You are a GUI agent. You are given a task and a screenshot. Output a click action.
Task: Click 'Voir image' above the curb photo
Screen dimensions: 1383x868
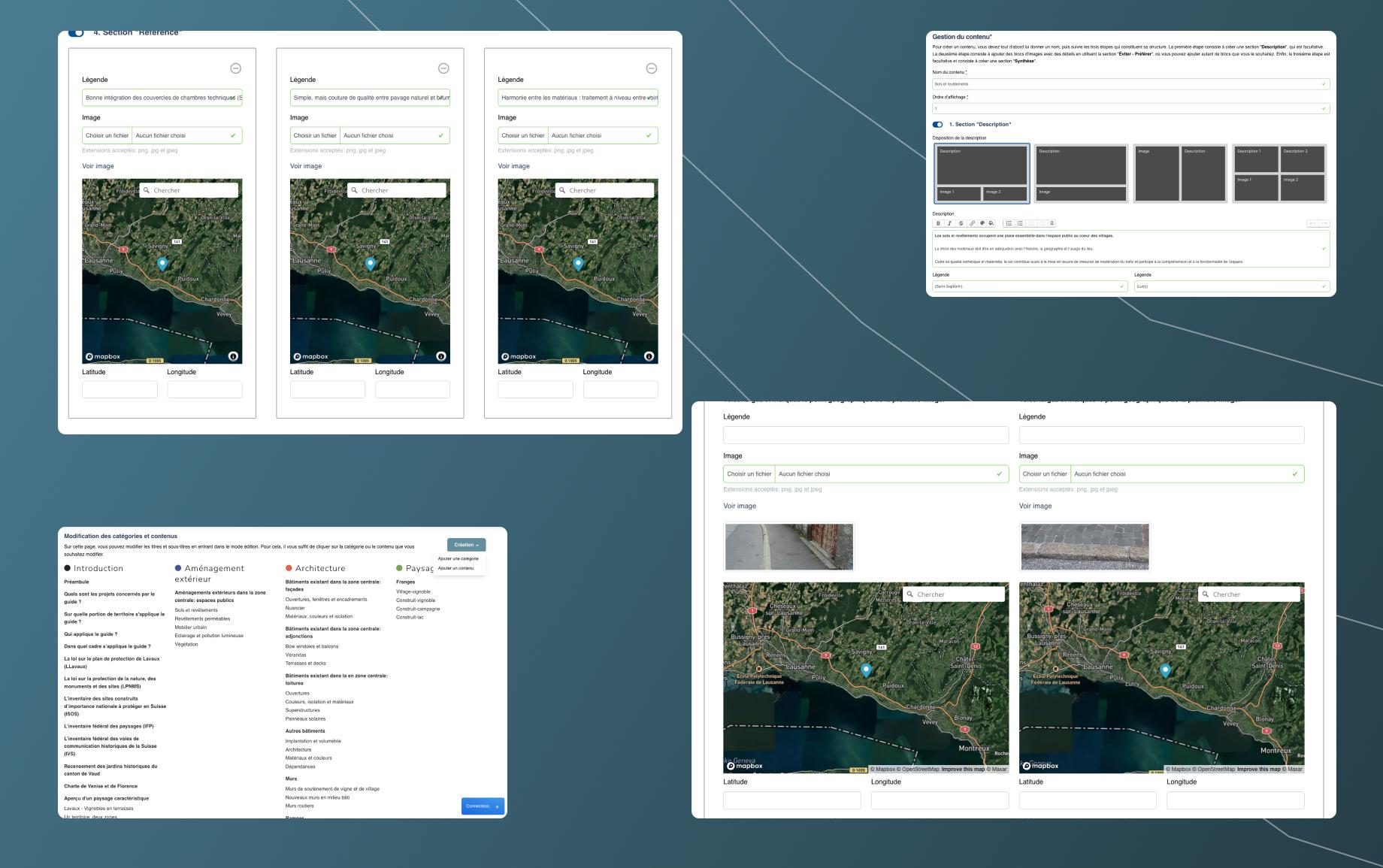[740, 506]
